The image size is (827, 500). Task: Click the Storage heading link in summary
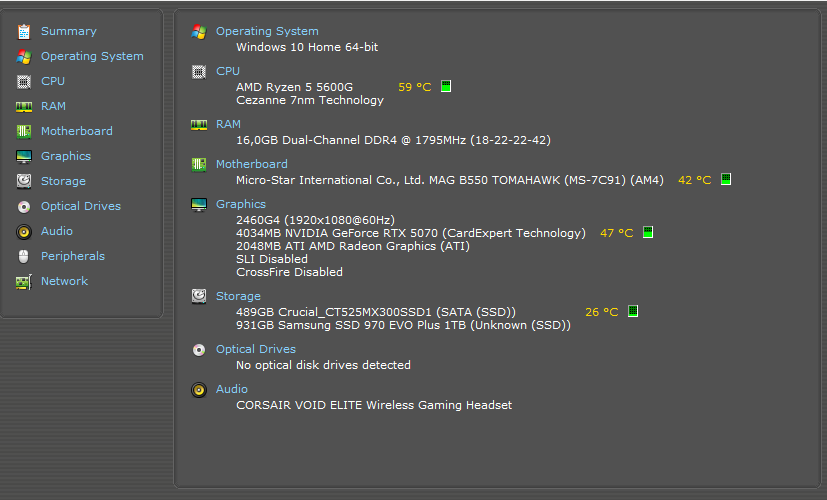click(238, 296)
